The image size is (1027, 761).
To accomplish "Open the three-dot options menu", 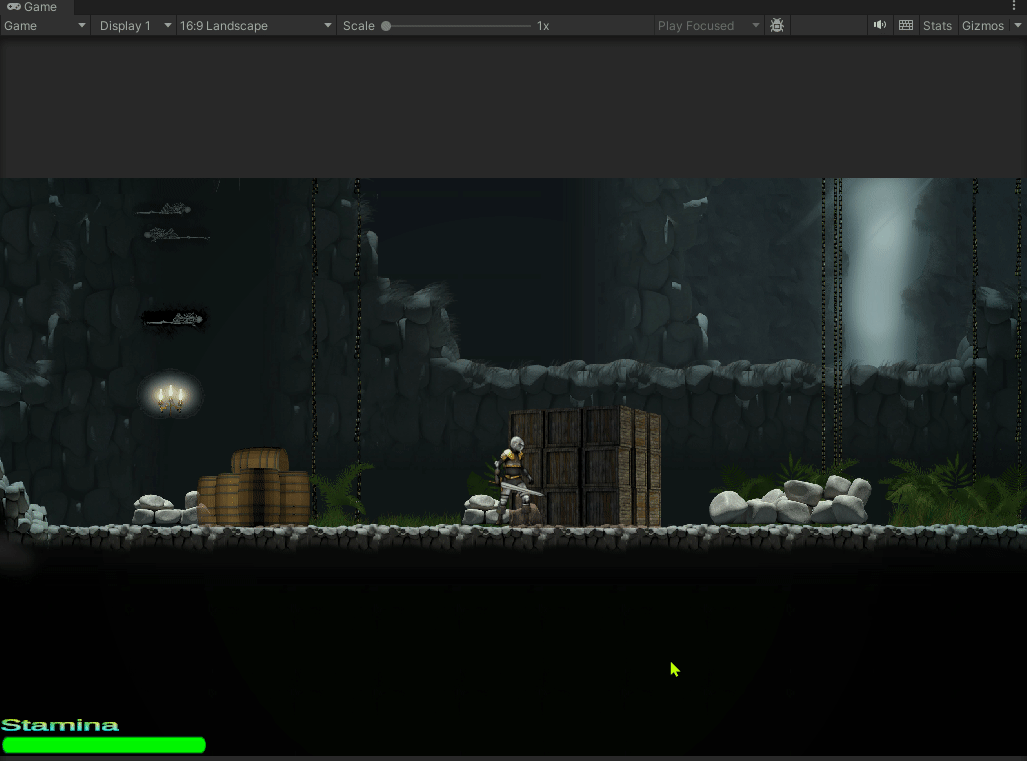I will pyautogui.click(x=1015, y=6).
